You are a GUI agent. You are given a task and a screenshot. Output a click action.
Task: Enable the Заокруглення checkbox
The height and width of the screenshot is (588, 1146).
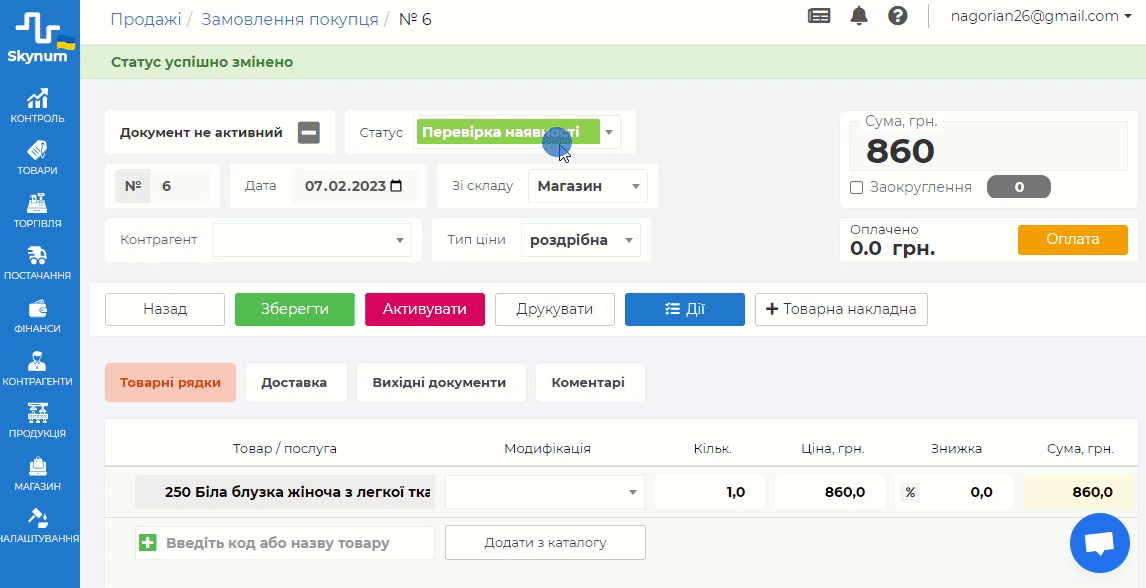[857, 188]
